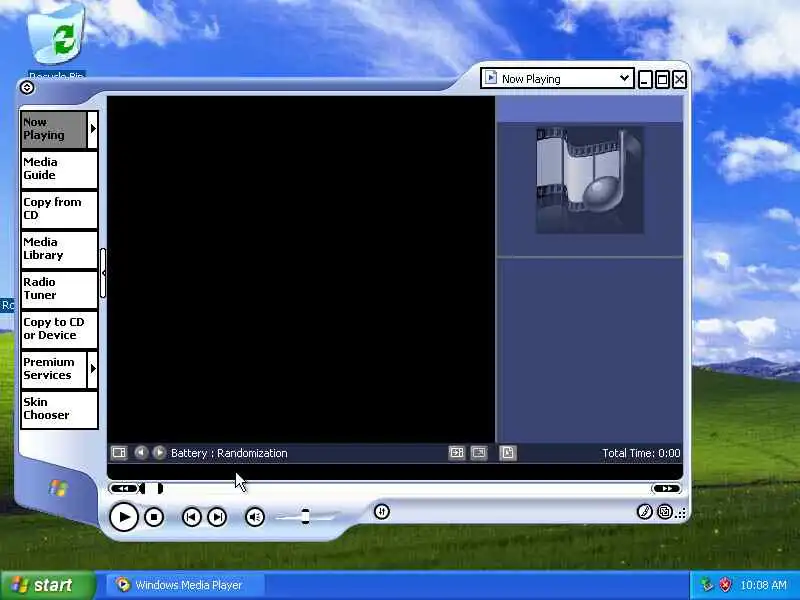Viewport: 800px width, 600px height.
Task: Open the Skin Chooser tab
Action: tap(59, 409)
